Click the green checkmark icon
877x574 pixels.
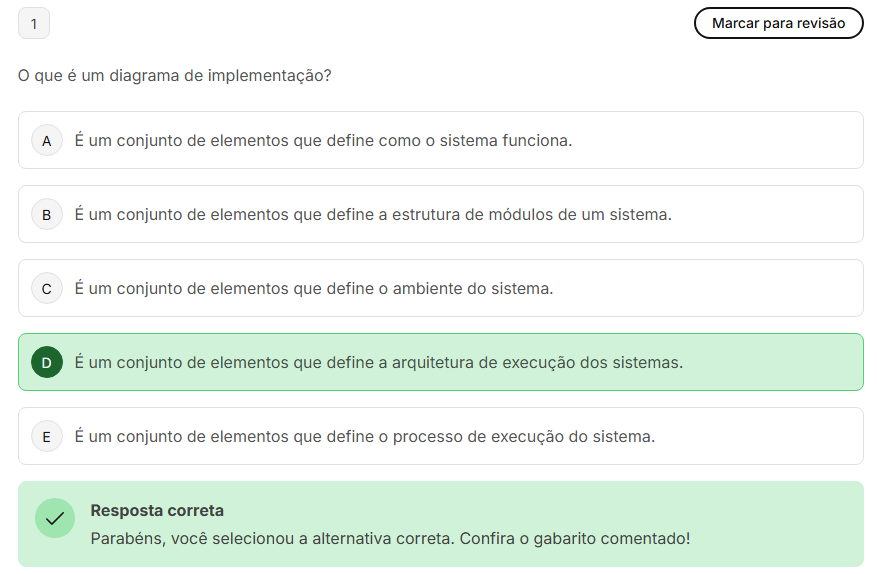[x=55, y=518]
